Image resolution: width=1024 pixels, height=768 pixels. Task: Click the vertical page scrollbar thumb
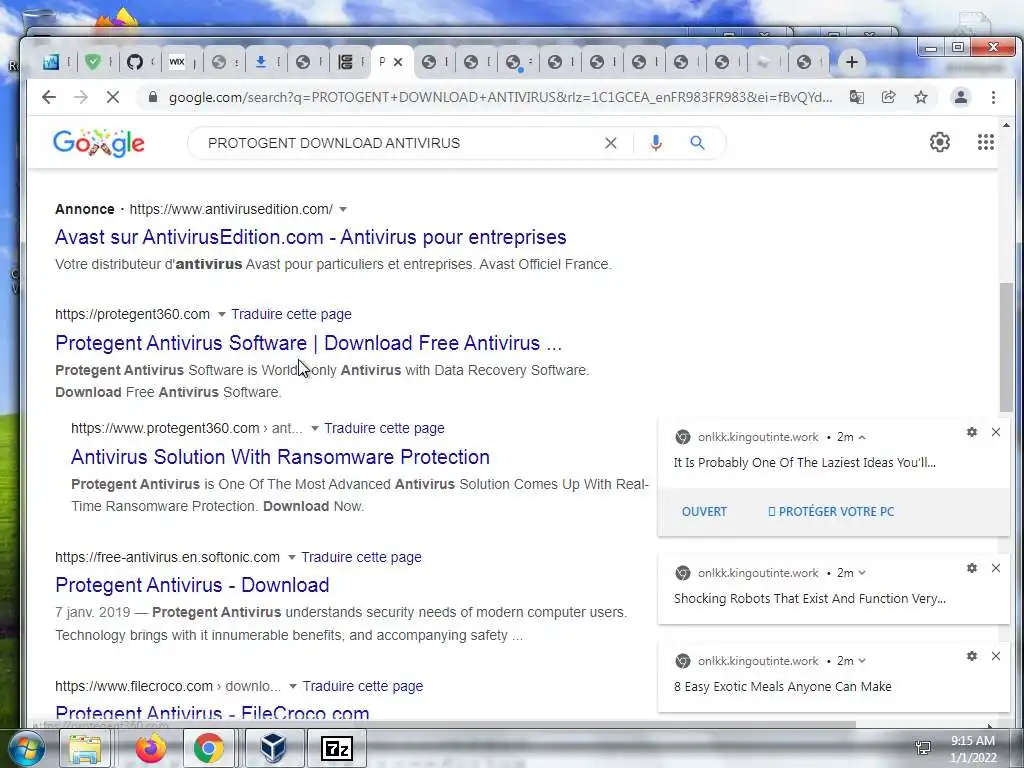1006,347
